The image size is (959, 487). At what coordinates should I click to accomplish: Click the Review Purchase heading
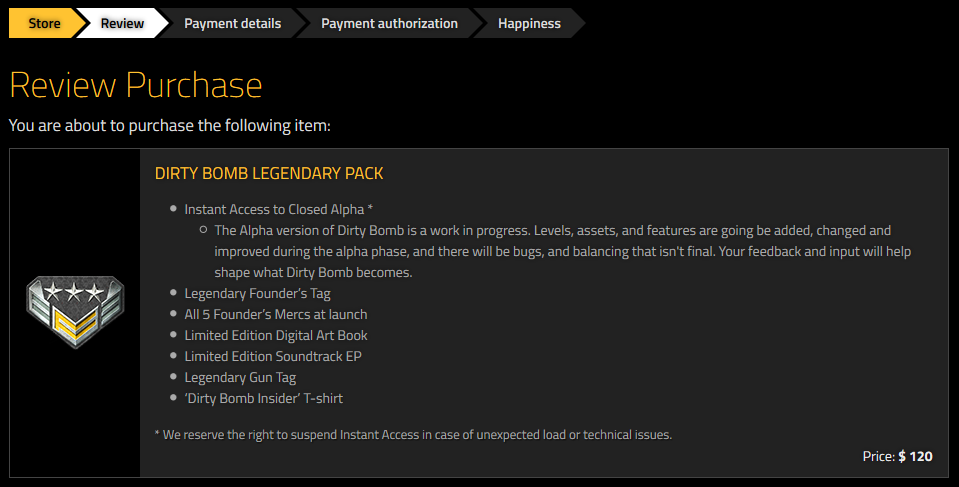[x=136, y=84]
